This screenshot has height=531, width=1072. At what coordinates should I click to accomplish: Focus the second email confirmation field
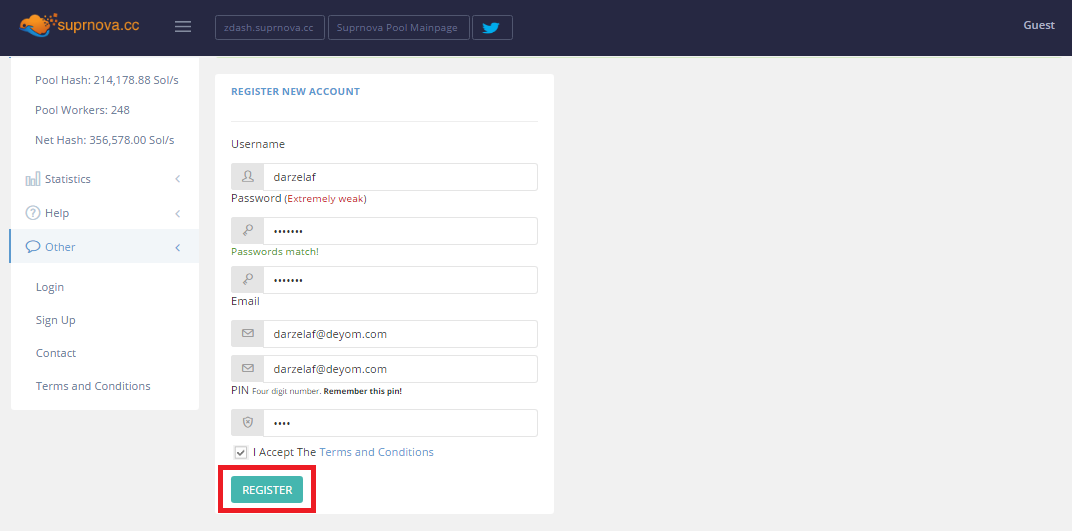pos(400,368)
